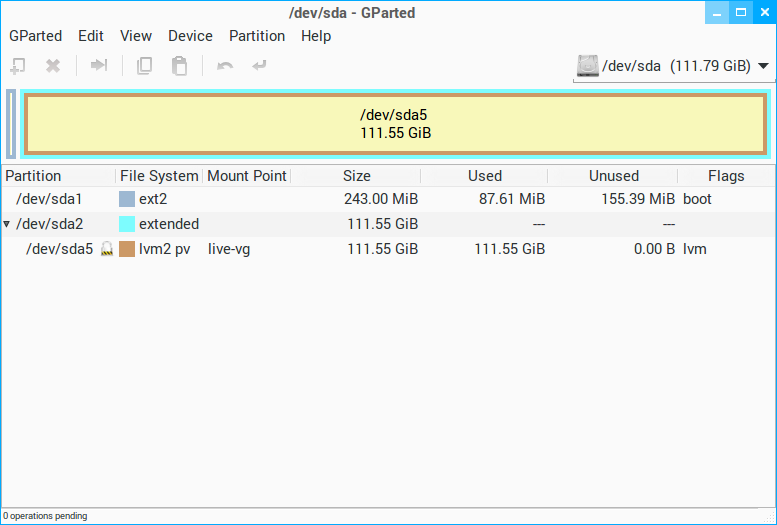The height and width of the screenshot is (525, 777).
Task: Click the Resize/Move toolbar icon
Action: pos(99,66)
